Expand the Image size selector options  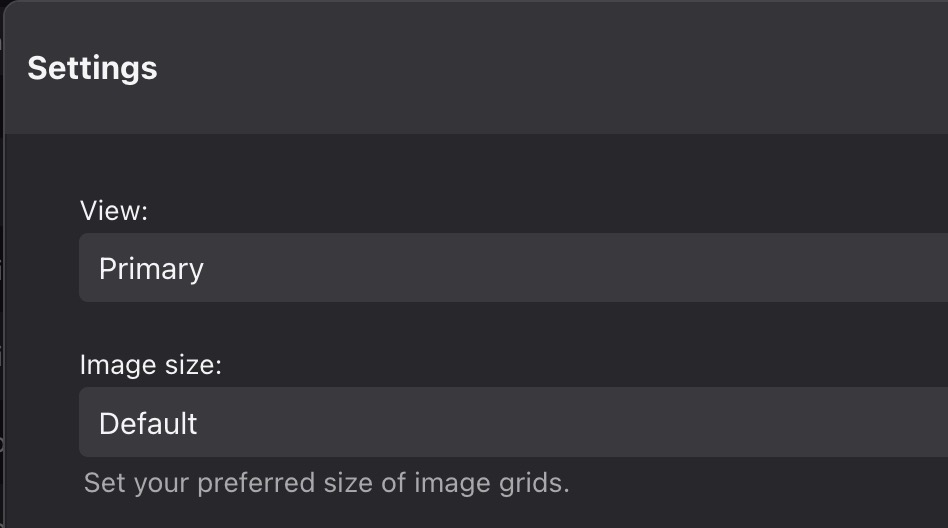pyautogui.click(x=513, y=422)
